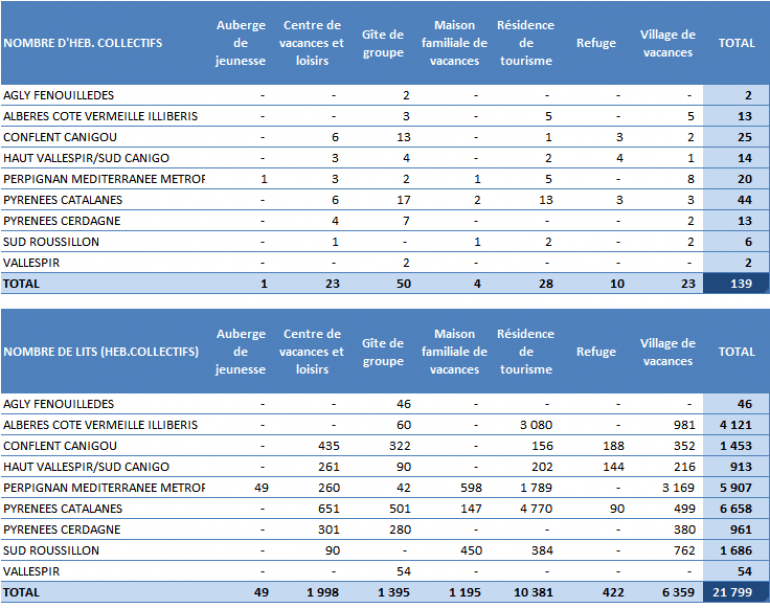The height and width of the screenshot is (608, 770).
Task: Click "Auberge de jeunesse" header in the bottom table
Action: coord(240,352)
